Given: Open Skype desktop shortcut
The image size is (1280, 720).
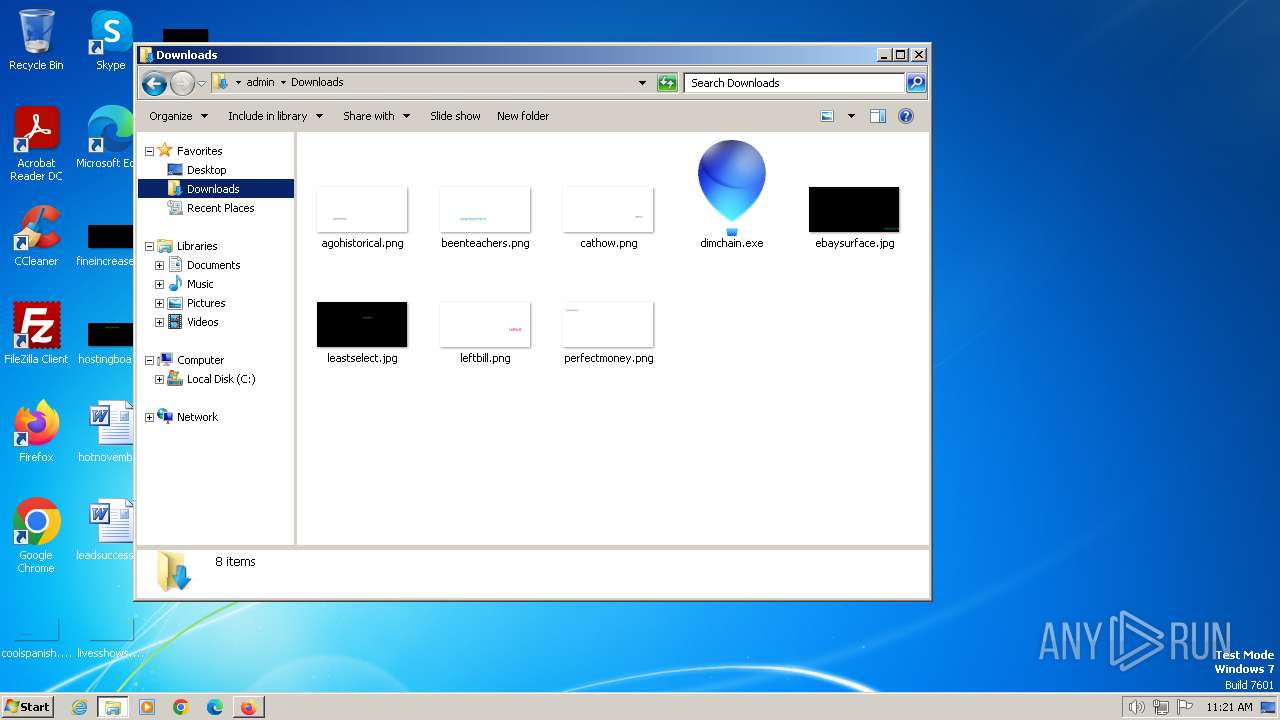Looking at the screenshot, I should (x=111, y=40).
